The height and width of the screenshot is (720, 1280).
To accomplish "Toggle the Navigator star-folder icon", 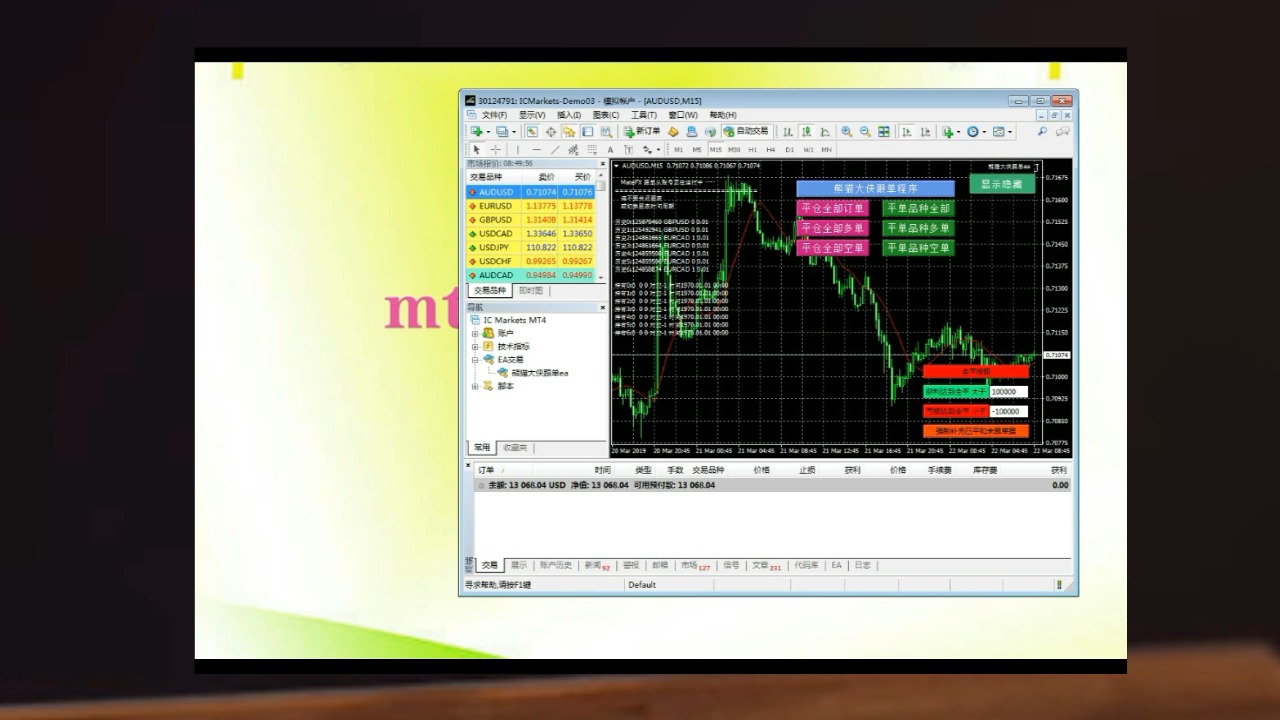I will [569, 131].
